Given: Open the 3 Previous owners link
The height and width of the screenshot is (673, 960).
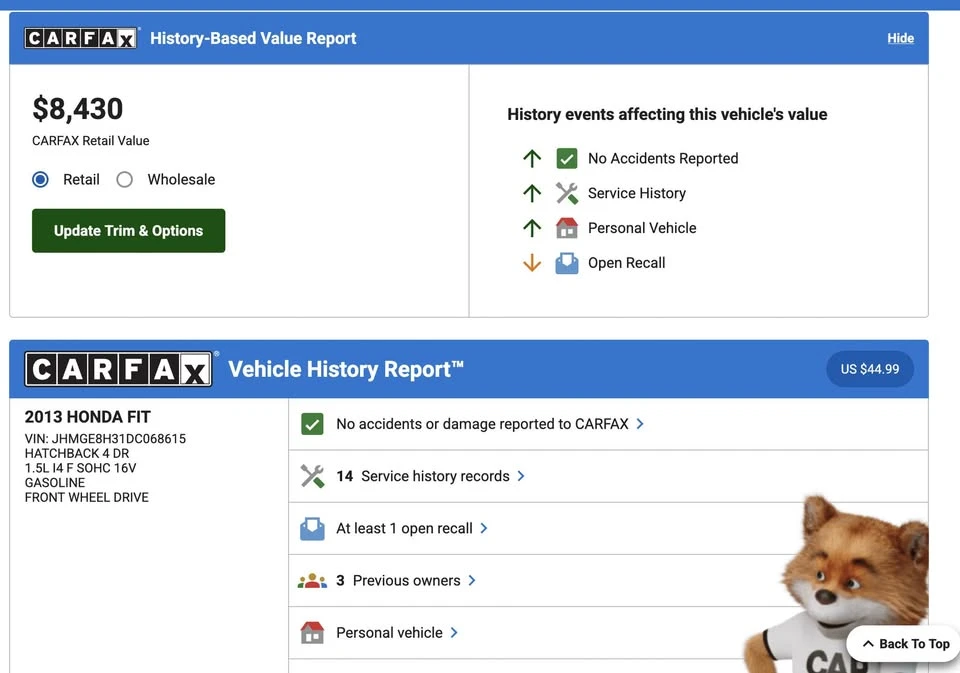Looking at the screenshot, I should coord(399,580).
